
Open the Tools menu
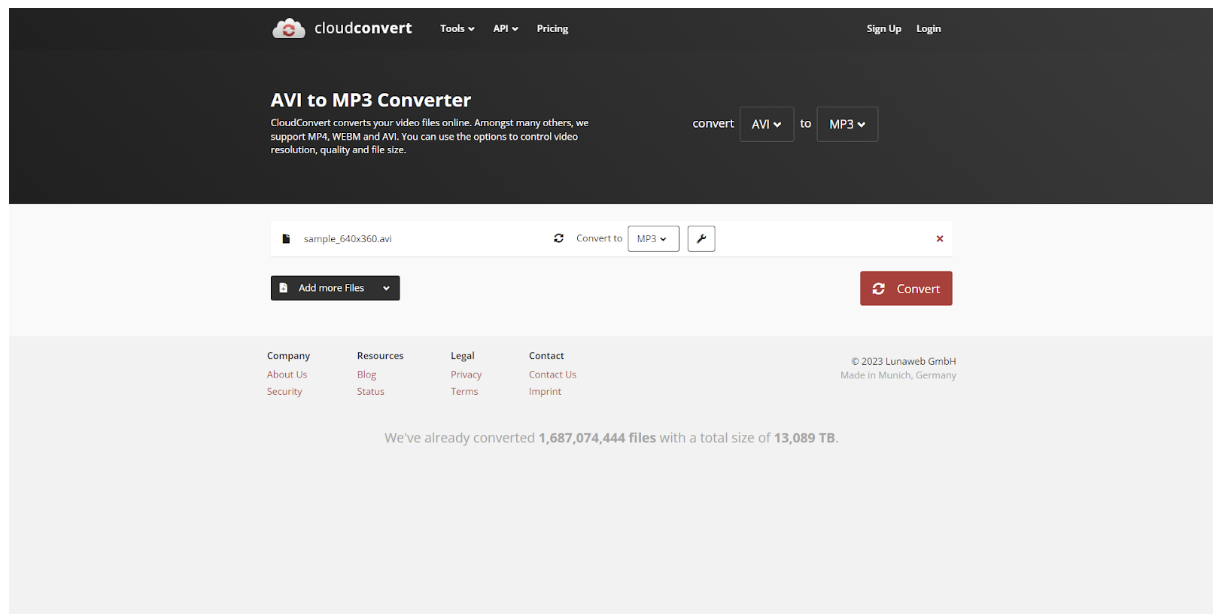(457, 28)
